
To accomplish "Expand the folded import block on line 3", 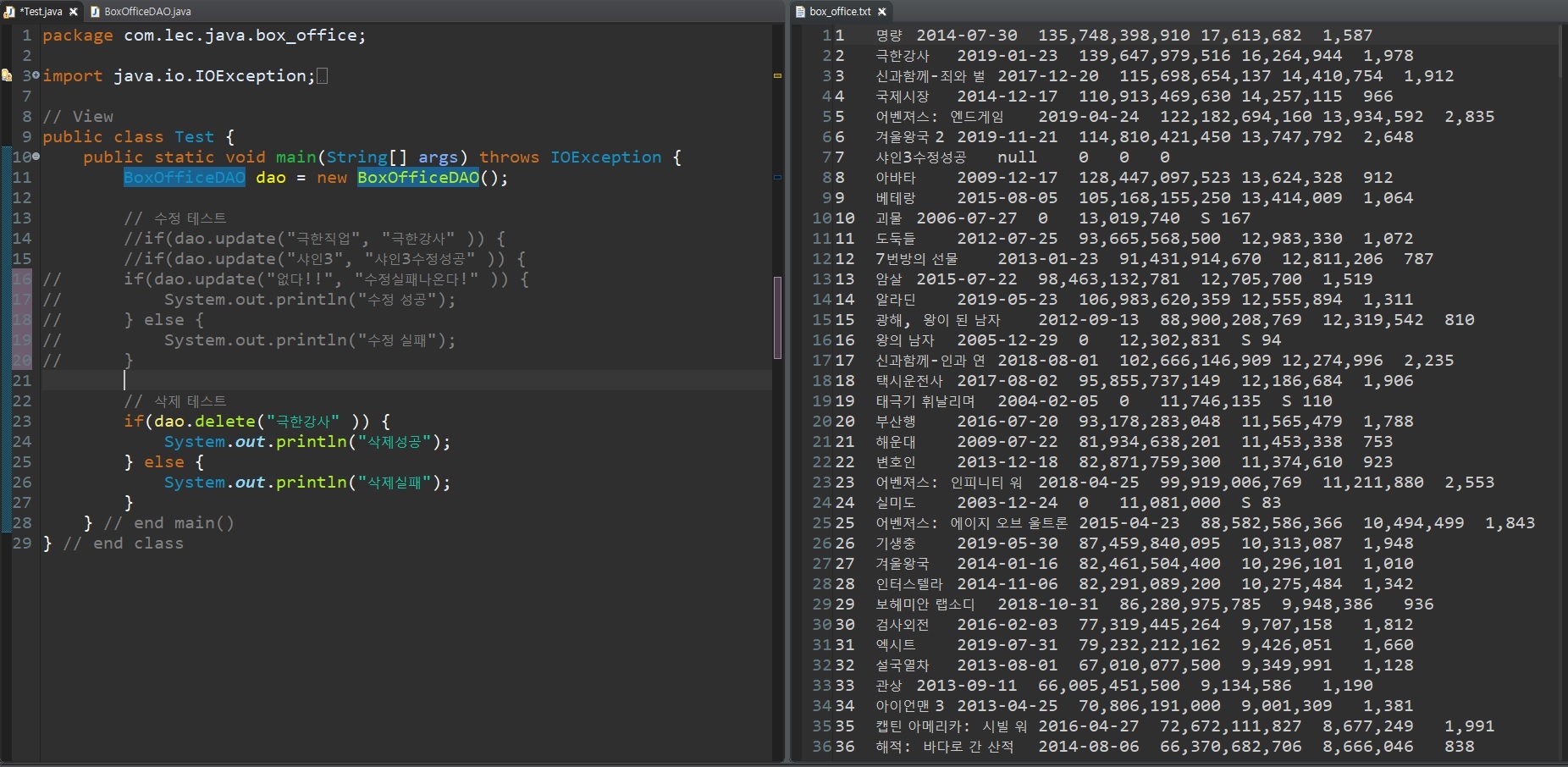I will tap(36, 75).
